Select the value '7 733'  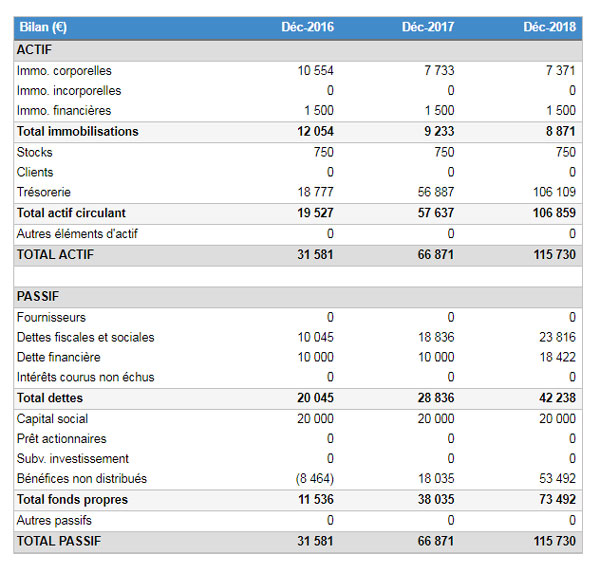[x=439, y=70]
